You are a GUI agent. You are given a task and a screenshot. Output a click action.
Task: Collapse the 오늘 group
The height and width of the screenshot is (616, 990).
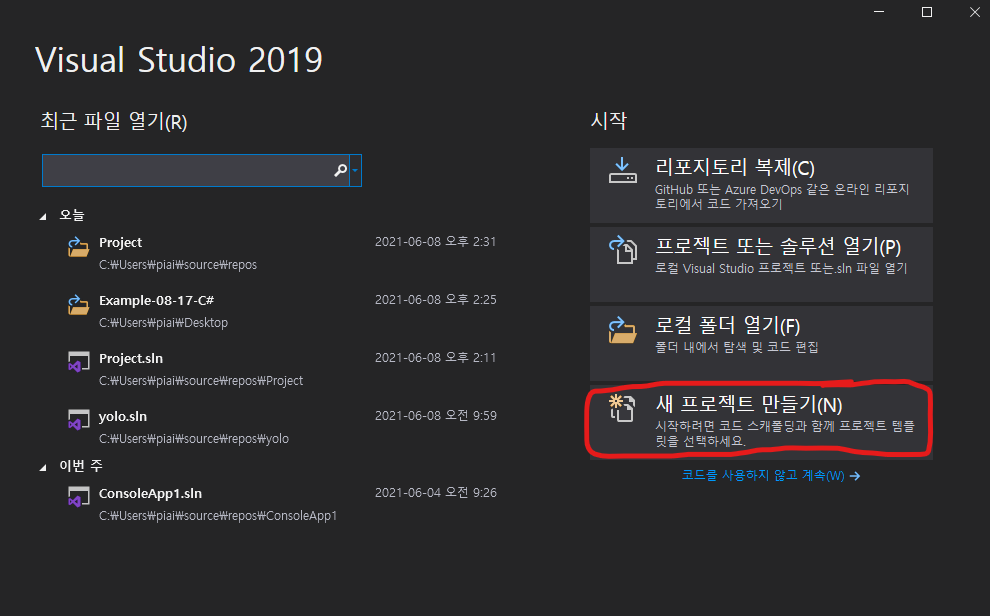[43, 216]
